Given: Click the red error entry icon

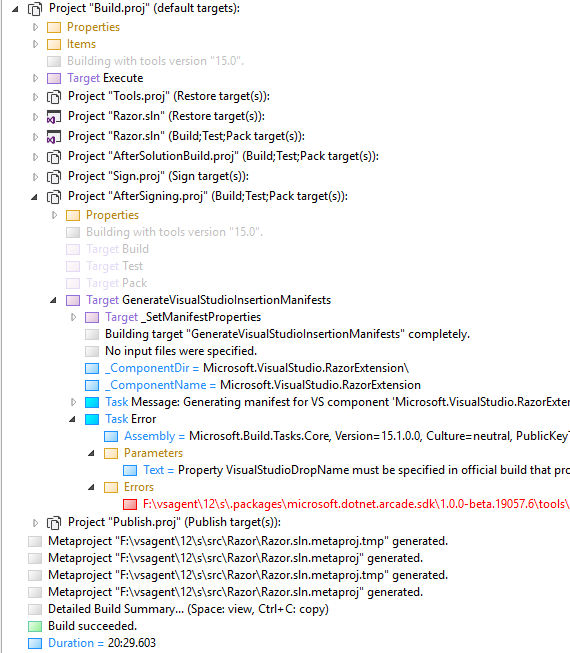Looking at the screenshot, I should [x=130, y=505].
